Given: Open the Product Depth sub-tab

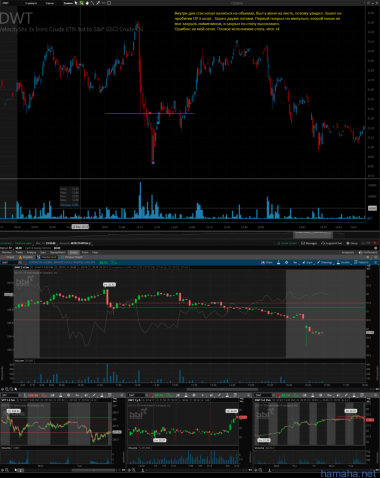Looking at the screenshot, I should tap(72, 257).
